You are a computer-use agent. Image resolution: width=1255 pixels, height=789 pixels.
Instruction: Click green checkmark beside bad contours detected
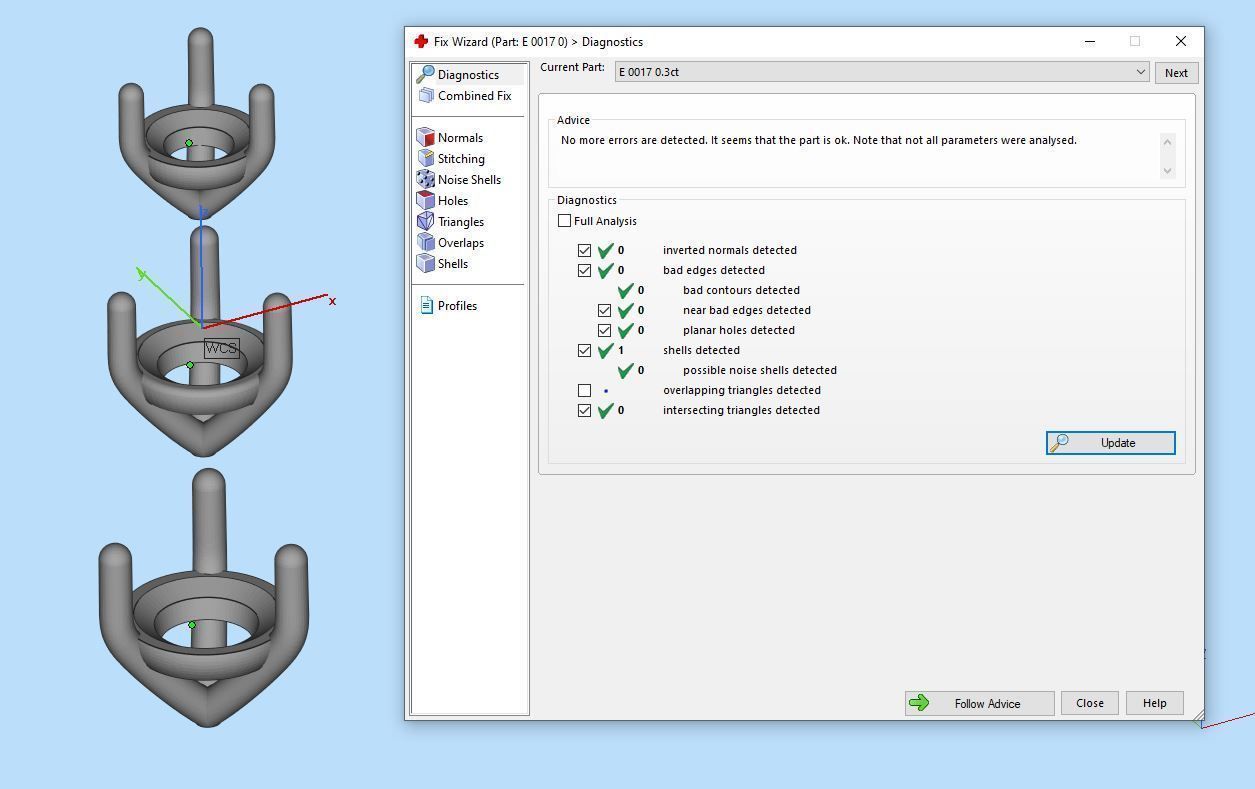coord(625,290)
